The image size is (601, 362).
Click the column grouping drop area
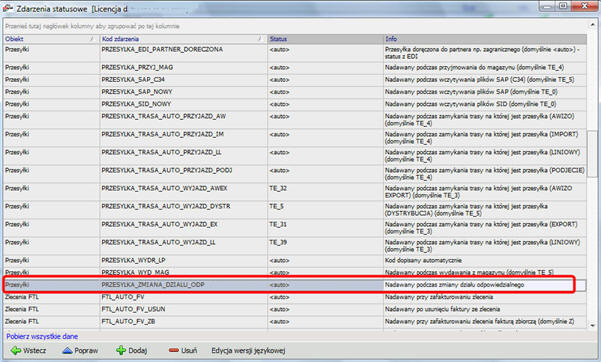coord(295,26)
